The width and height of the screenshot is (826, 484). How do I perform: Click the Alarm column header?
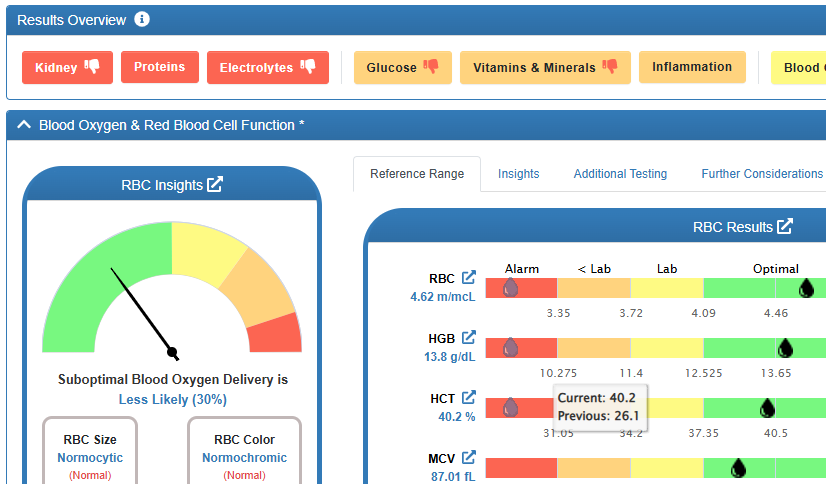(522, 269)
